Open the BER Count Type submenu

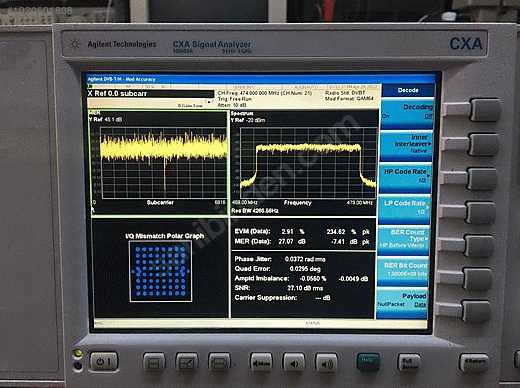403,240
